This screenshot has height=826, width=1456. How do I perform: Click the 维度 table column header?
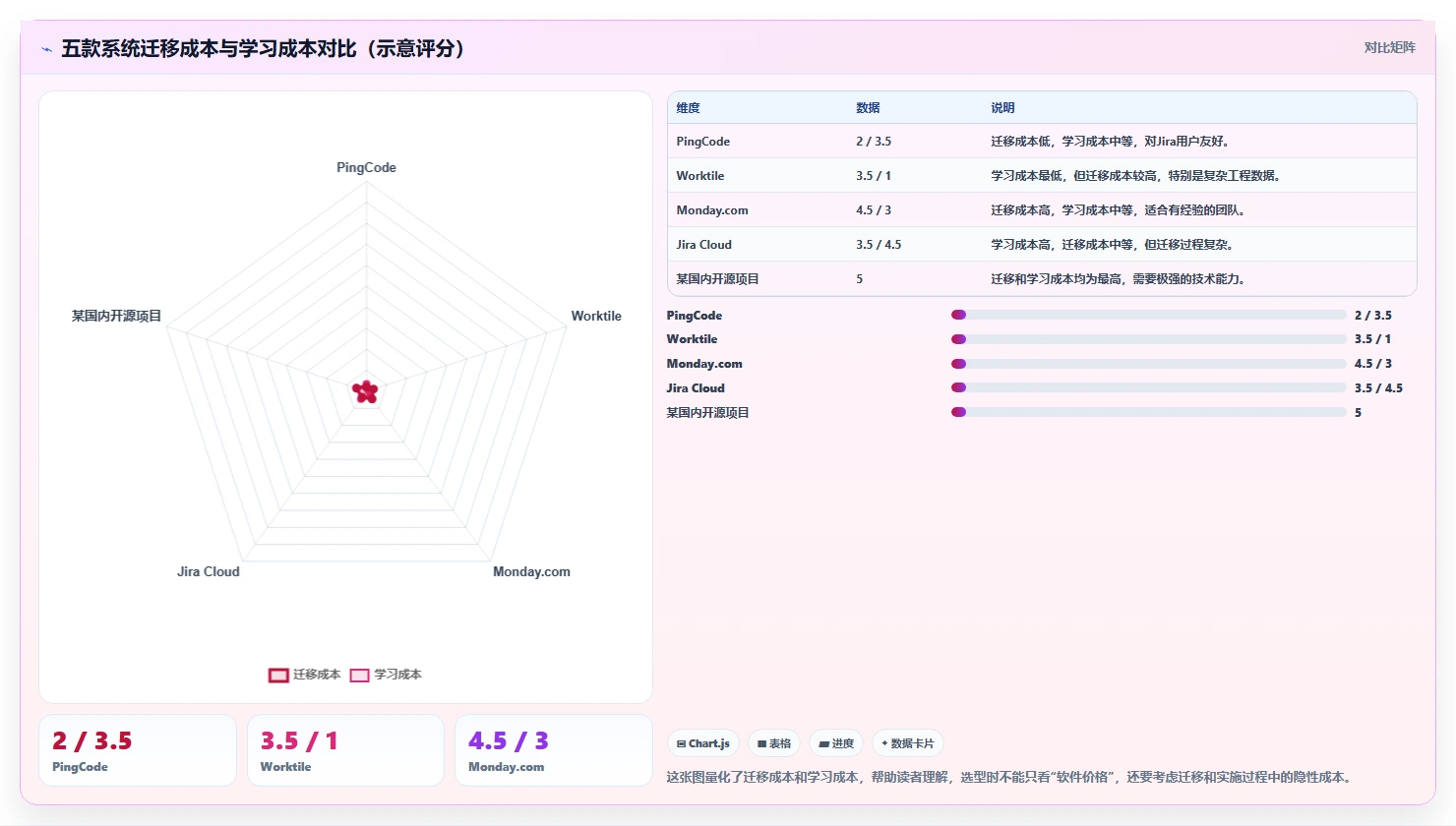tap(689, 108)
